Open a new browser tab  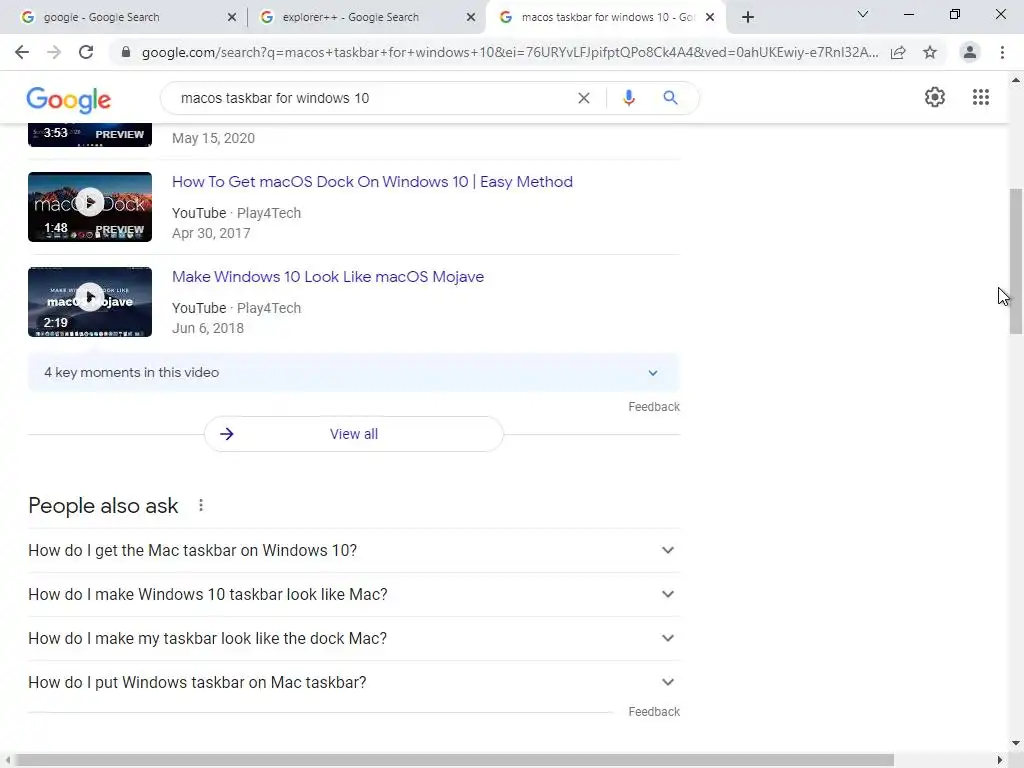click(x=748, y=17)
